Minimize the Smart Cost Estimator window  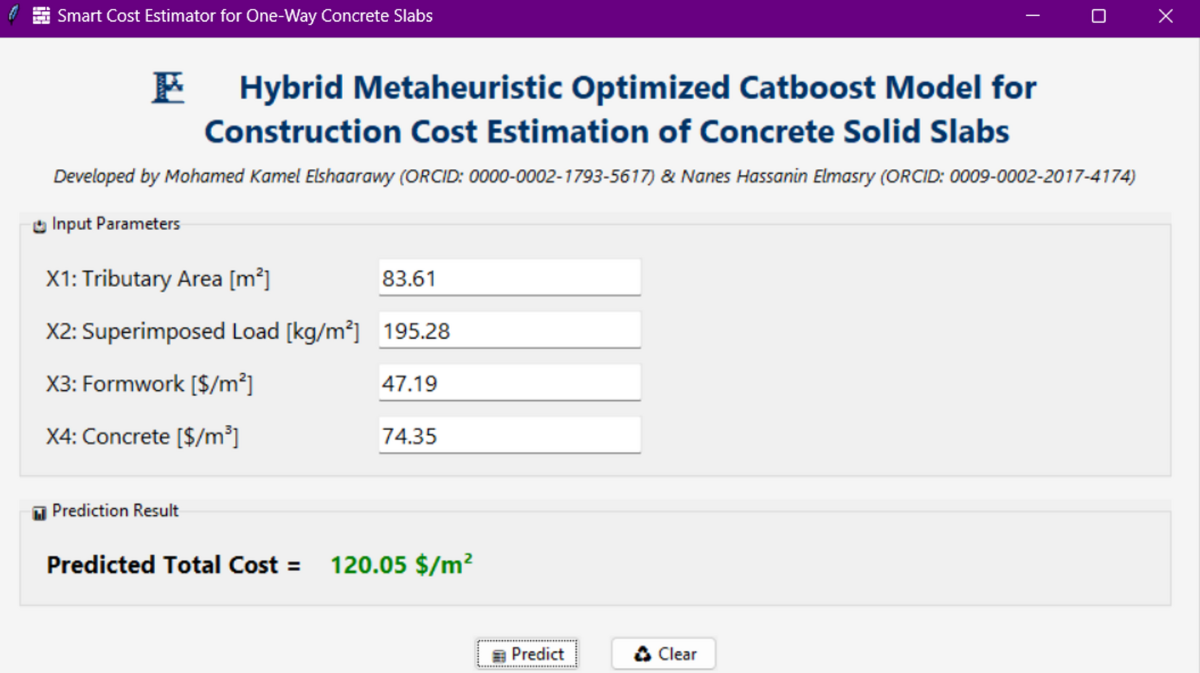click(x=1031, y=15)
